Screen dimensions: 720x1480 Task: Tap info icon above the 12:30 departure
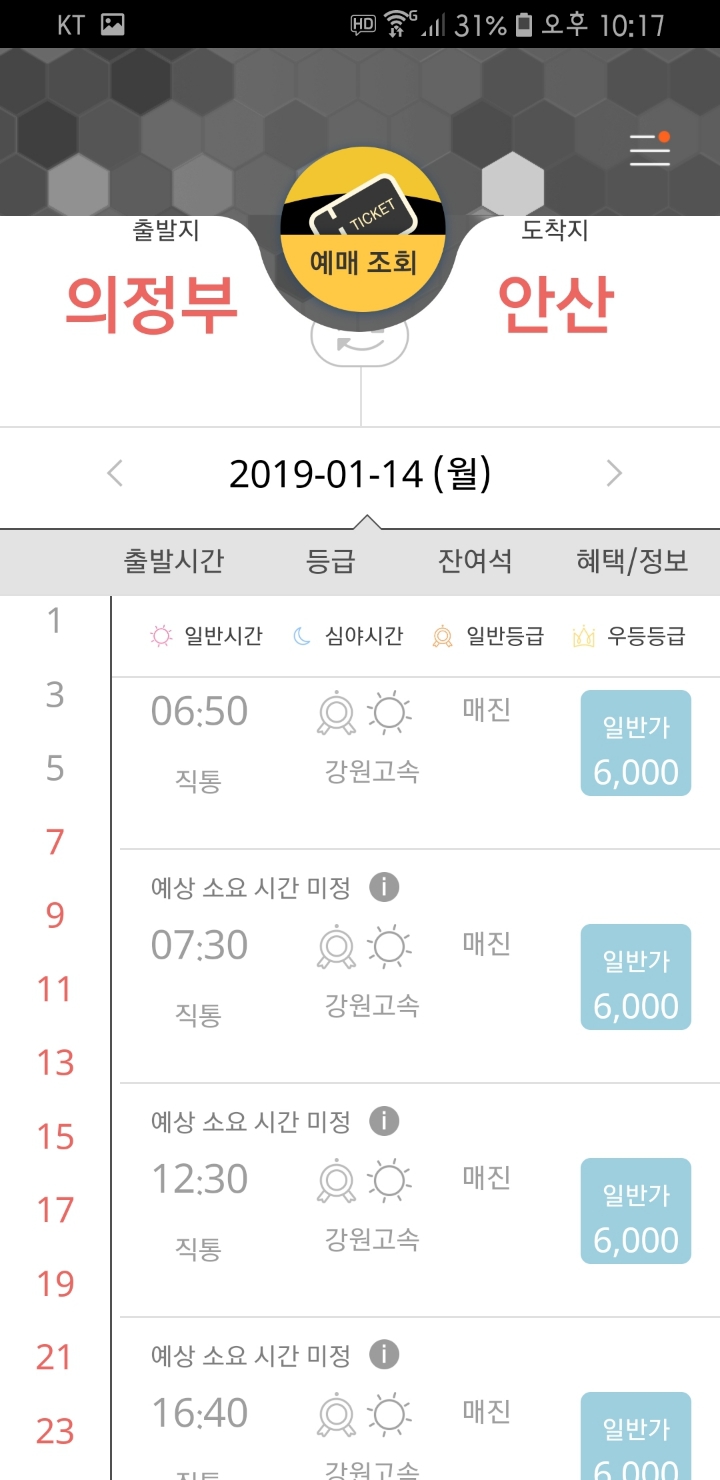[384, 1121]
